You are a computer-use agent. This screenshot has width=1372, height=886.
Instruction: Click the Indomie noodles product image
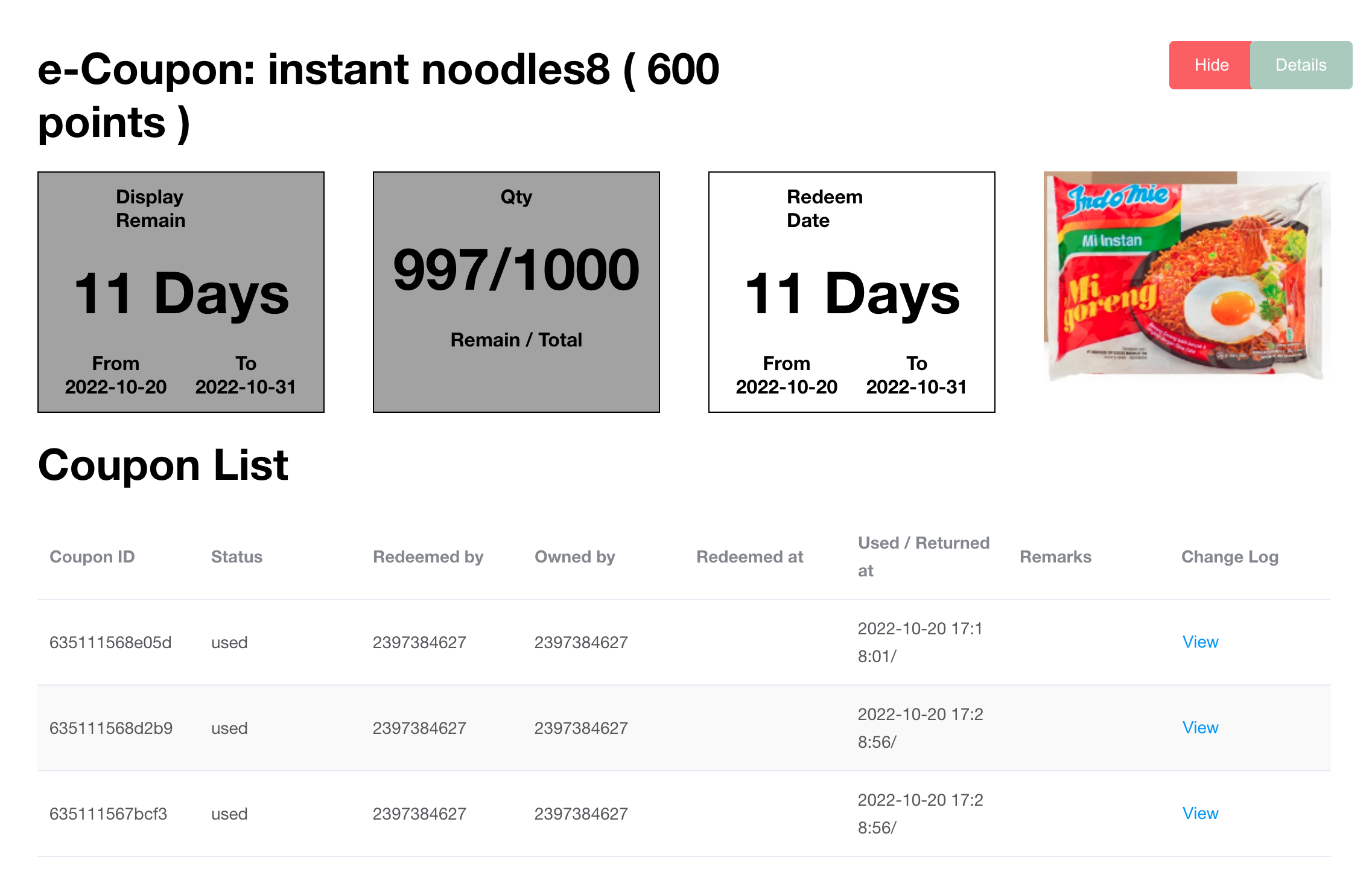click(x=1186, y=278)
